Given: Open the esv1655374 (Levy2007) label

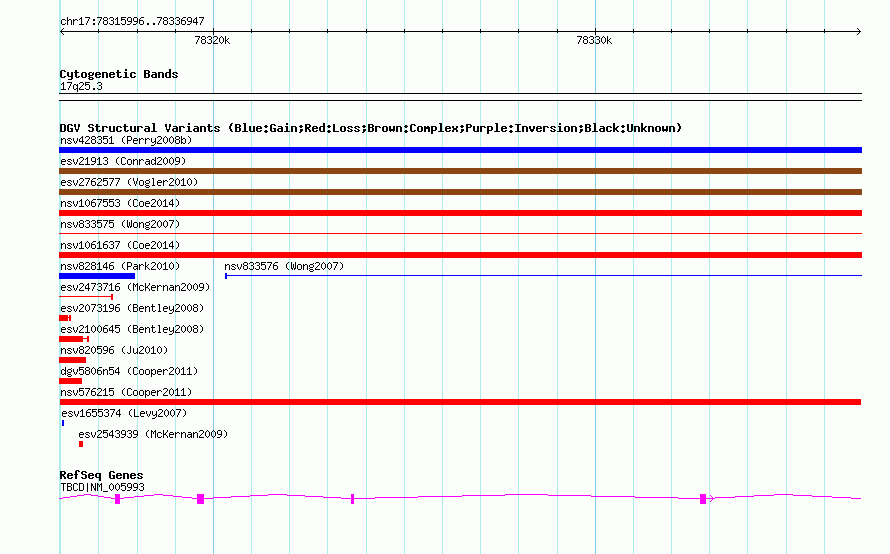Looking at the screenshot, I should click(x=124, y=413).
